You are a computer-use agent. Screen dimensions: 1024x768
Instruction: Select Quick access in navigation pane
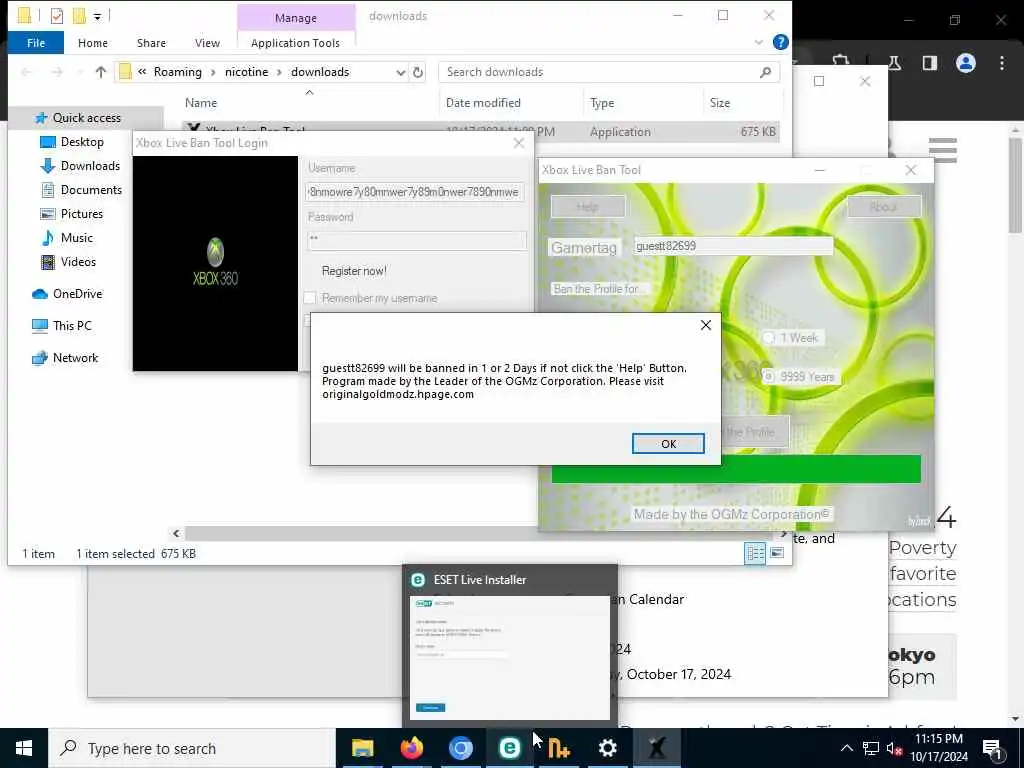86,118
